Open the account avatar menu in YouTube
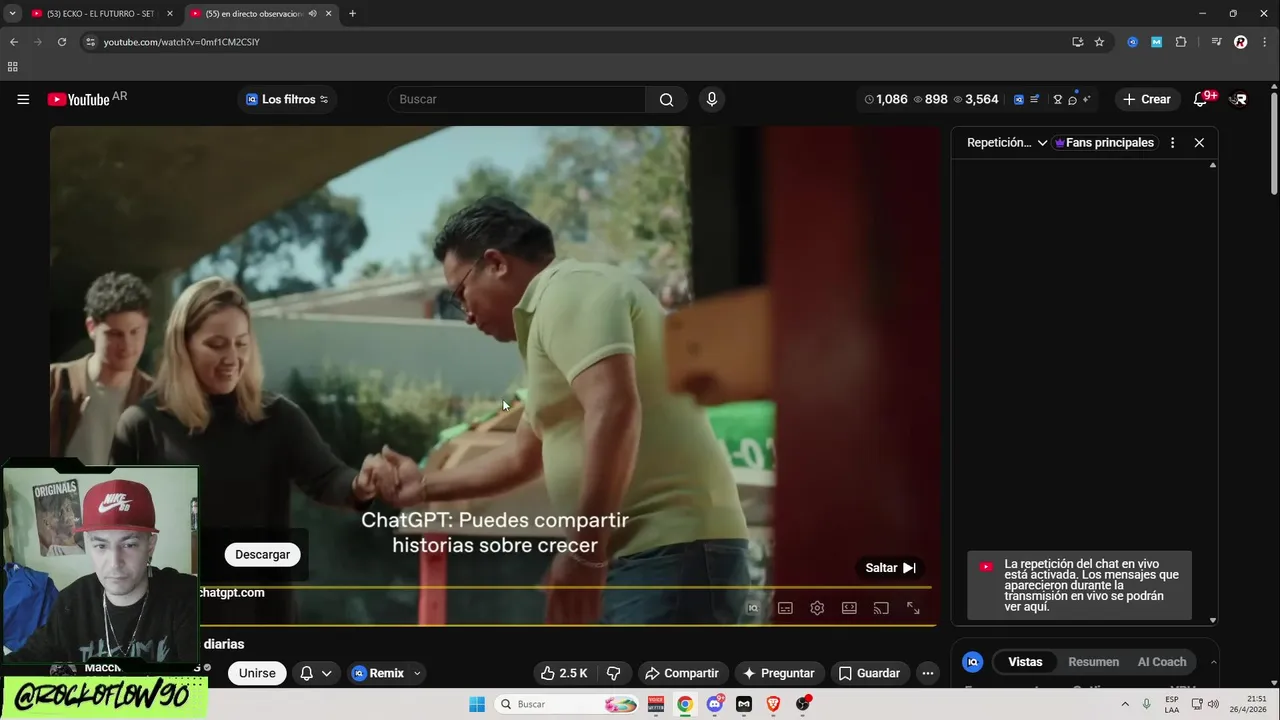The height and width of the screenshot is (720, 1280). 1239,99
